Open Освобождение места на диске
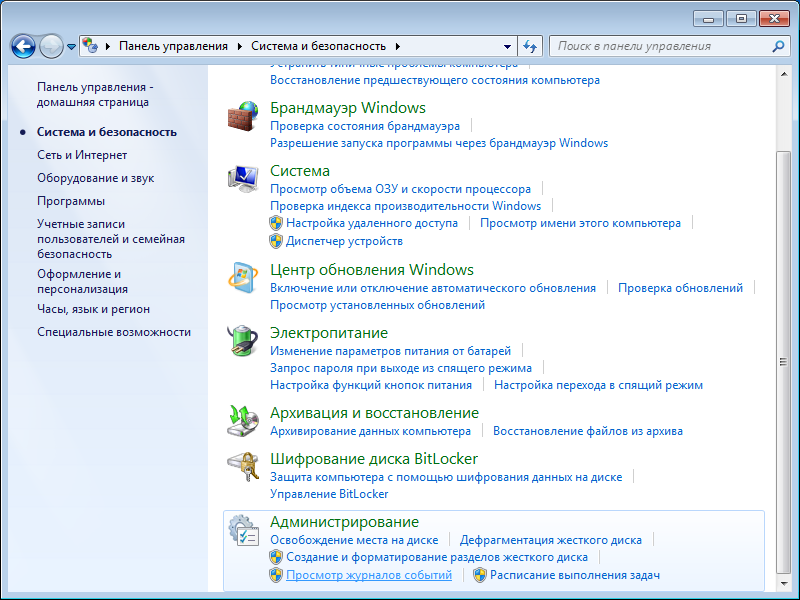Viewport: 800px width, 600px height. (x=354, y=540)
